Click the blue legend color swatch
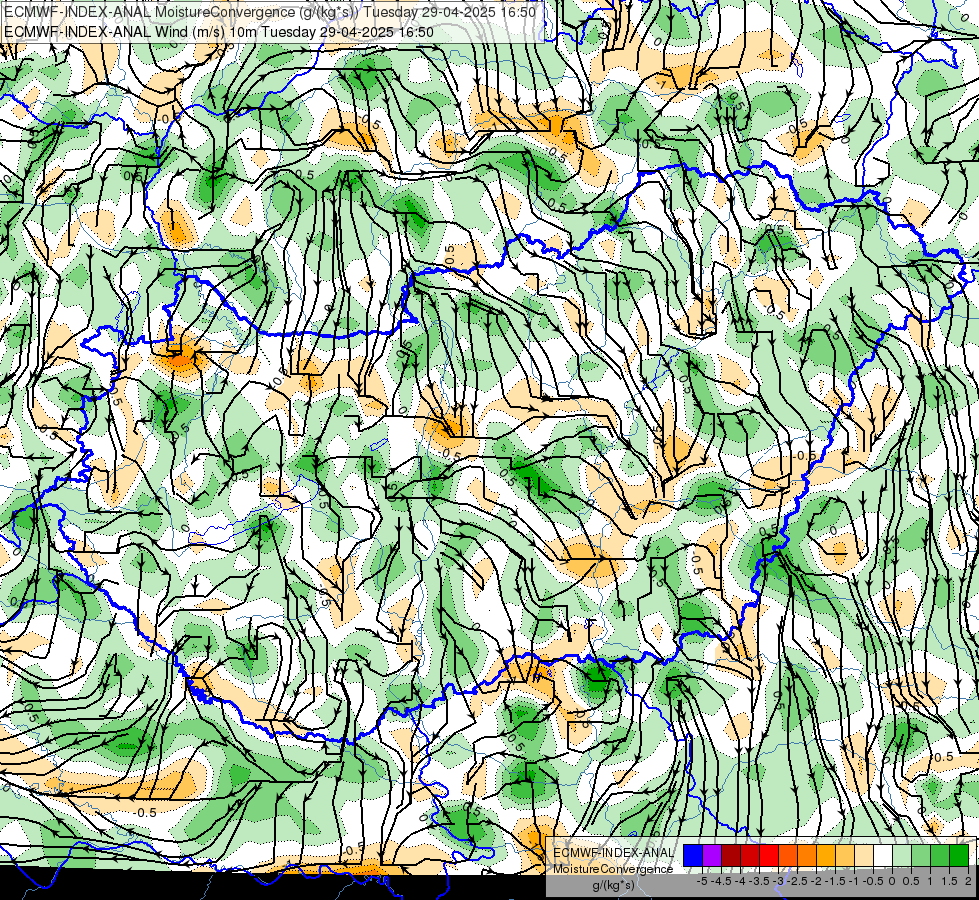This screenshot has height=900, width=979. click(x=693, y=855)
